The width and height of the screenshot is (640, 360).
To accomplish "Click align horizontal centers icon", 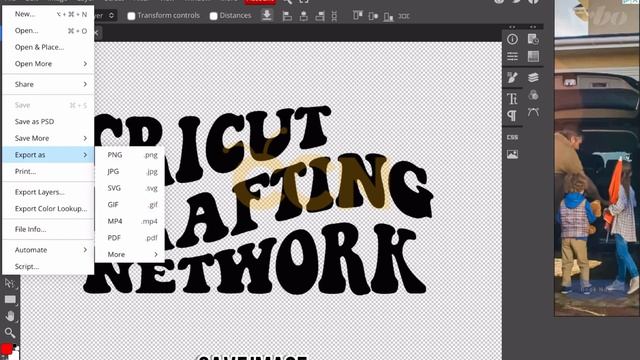I will 304,16.
